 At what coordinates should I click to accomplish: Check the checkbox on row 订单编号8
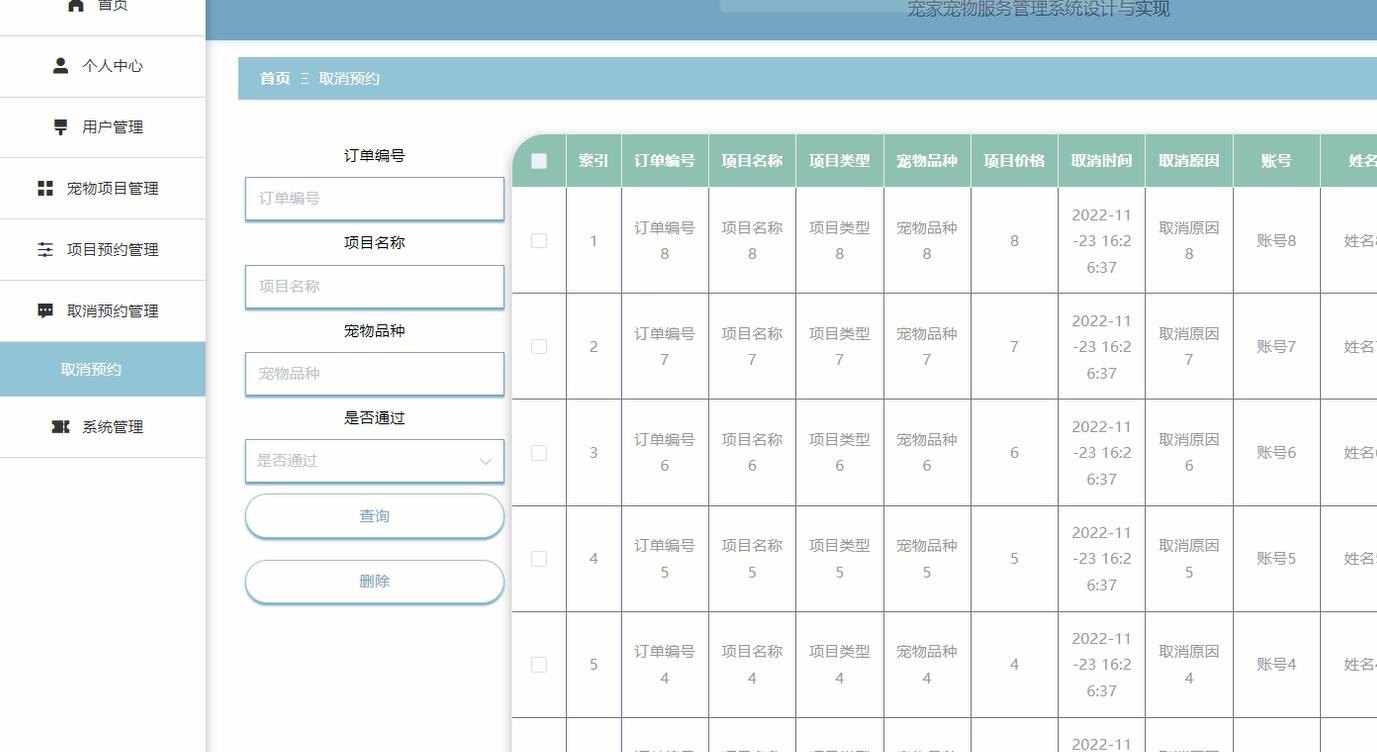tap(539, 240)
